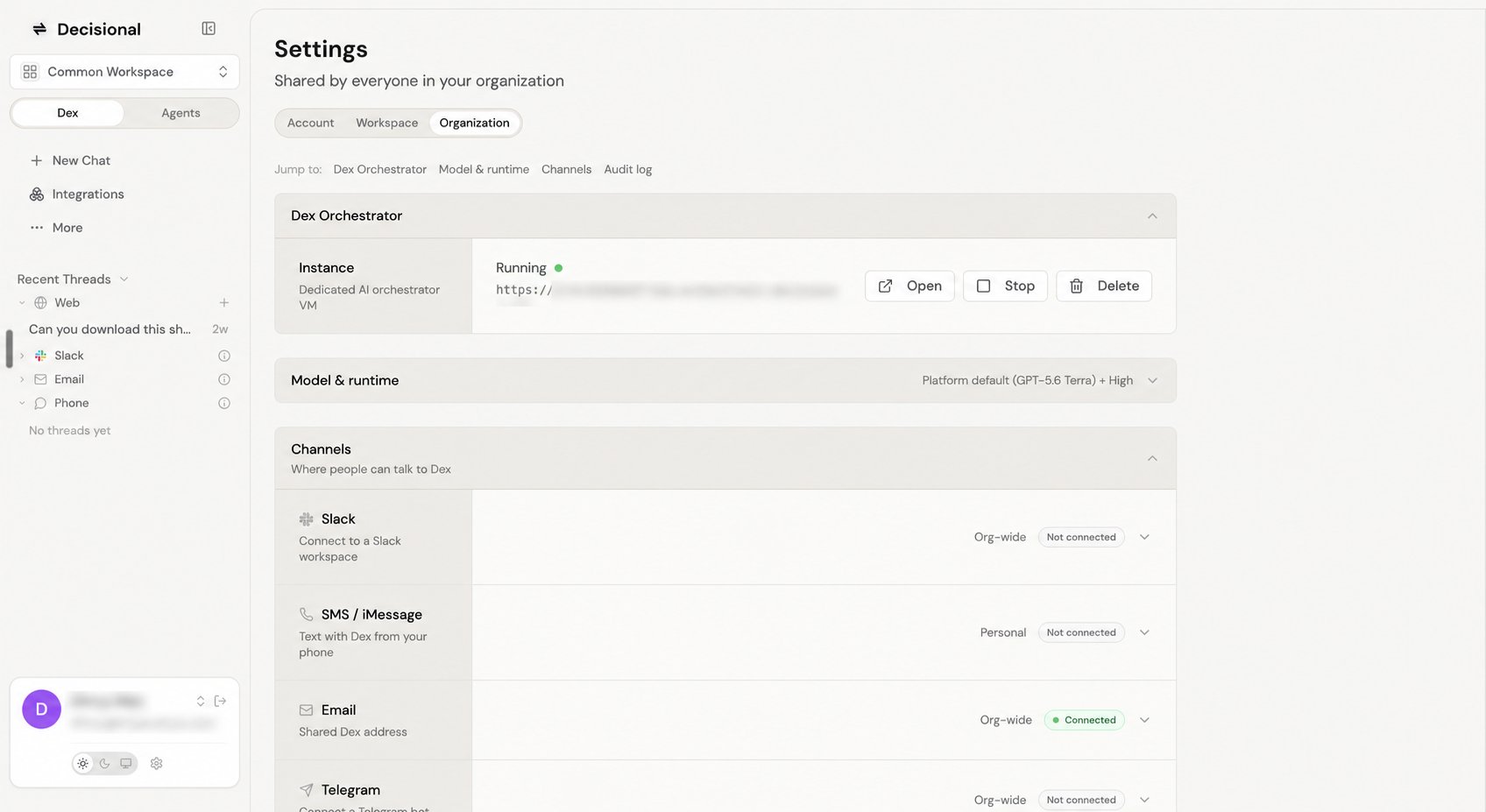Open account switcher chevrons

(x=201, y=701)
